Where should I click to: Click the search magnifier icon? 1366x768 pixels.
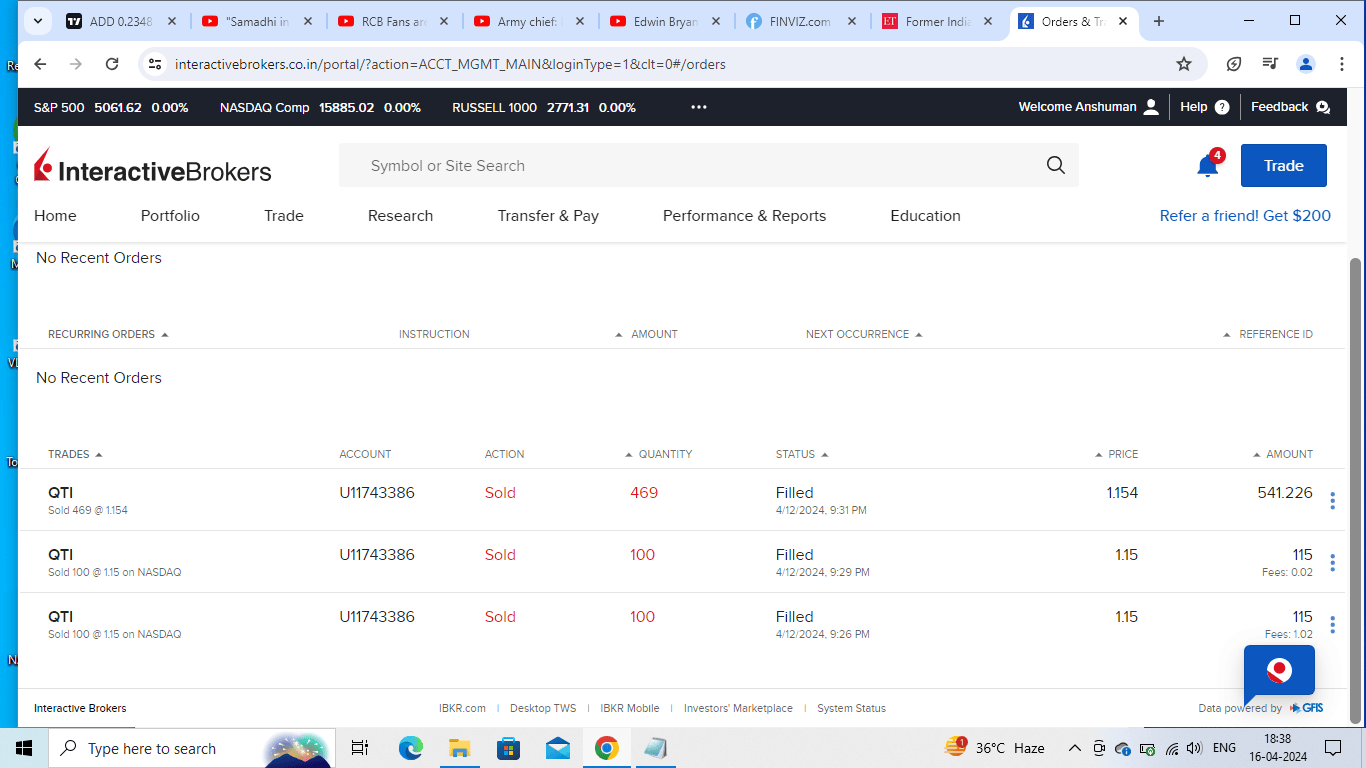[x=1055, y=166]
